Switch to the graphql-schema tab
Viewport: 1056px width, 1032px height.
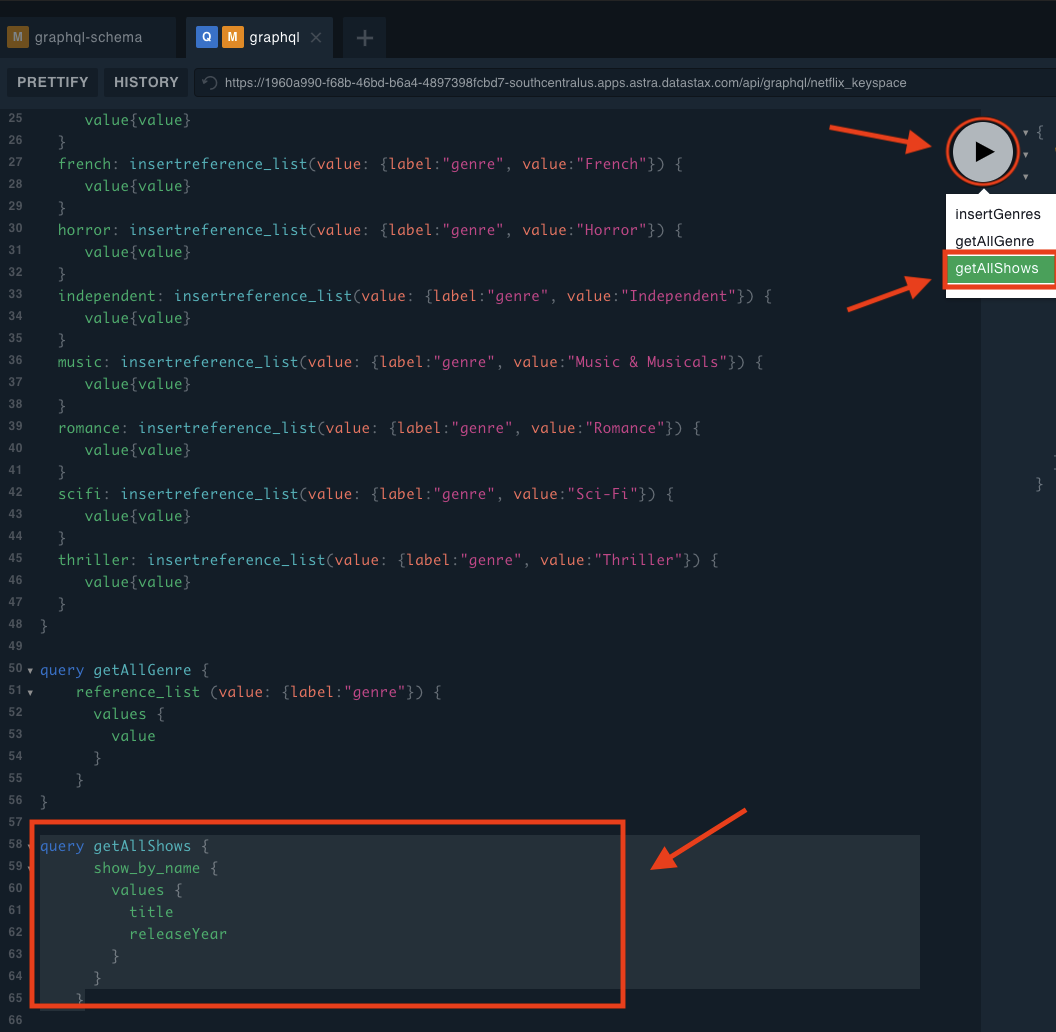pyautogui.click(x=88, y=37)
